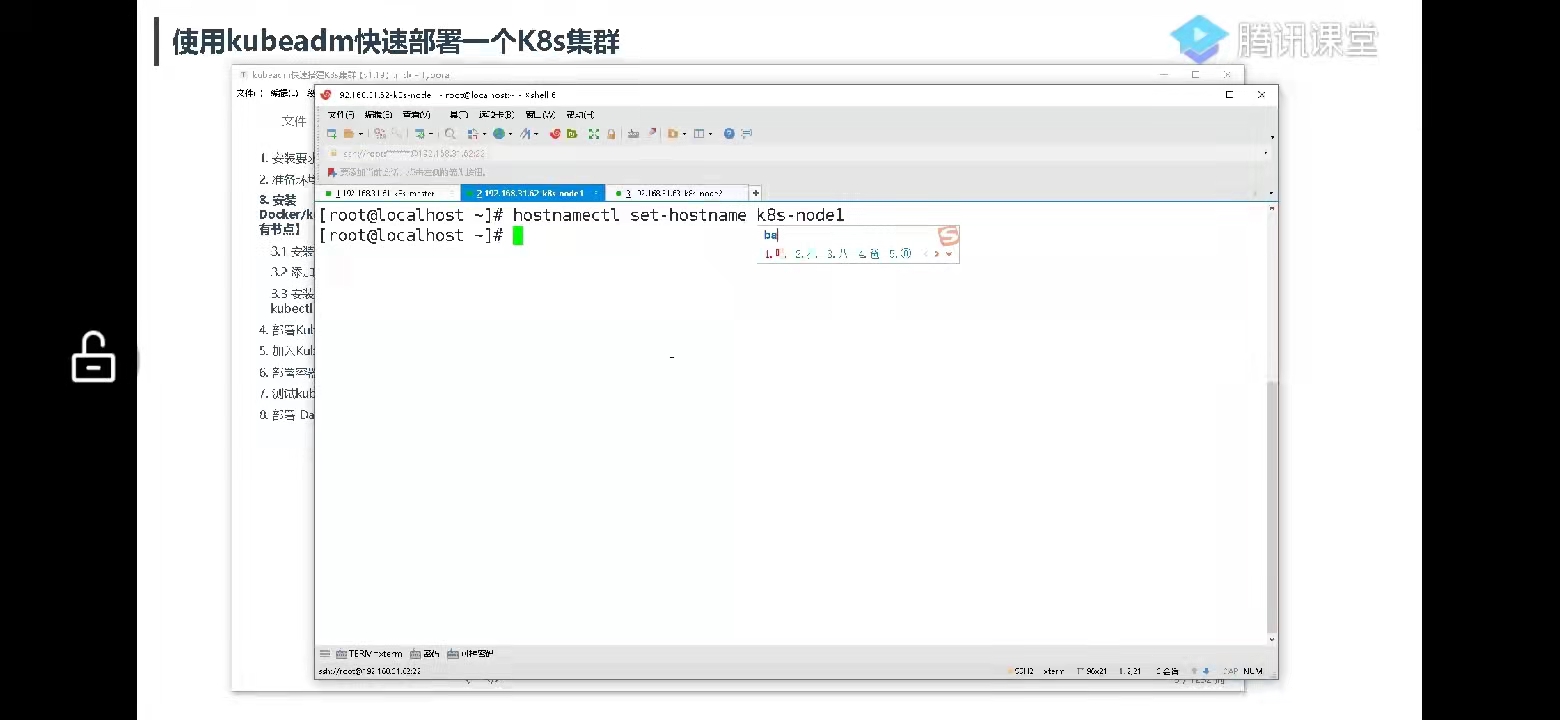Click the terminal prompt area at cursor
Screen dimensions: 1560x720
click(518, 236)
